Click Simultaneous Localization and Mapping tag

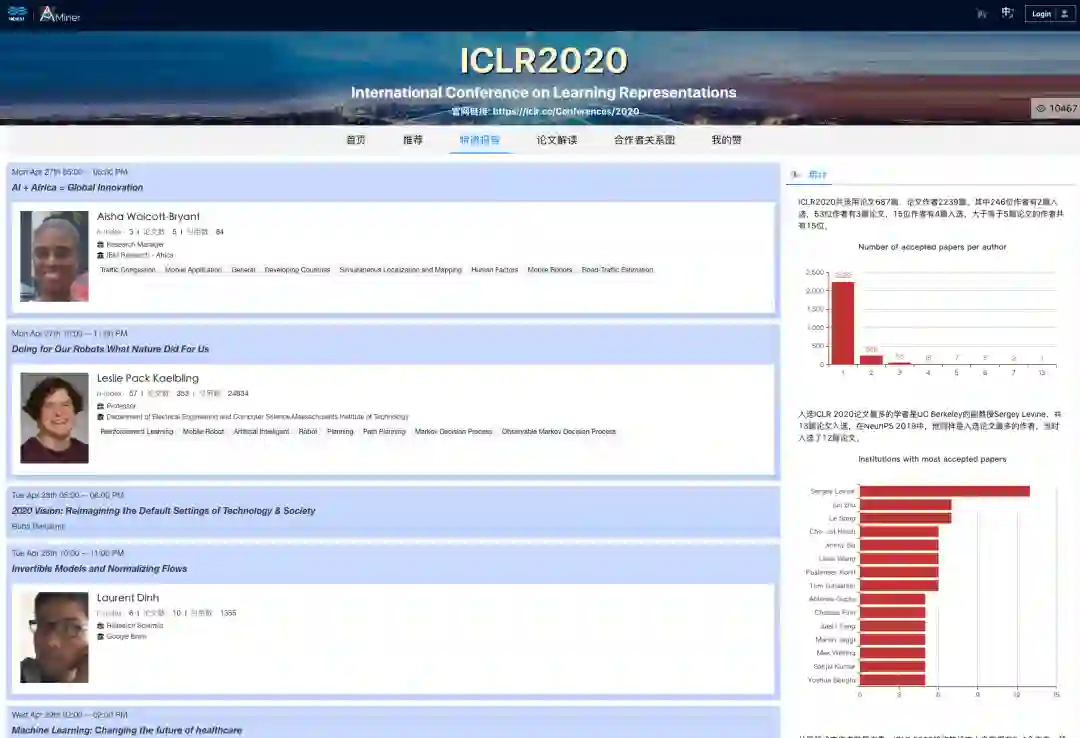(x=400, y=270)
